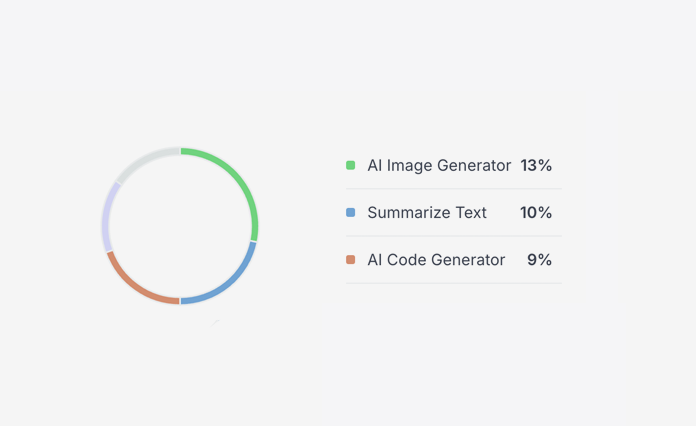Image resolution: width=696 pixels, height=426 pixels.
Task: Click the divider line below AI Image Generator
Action: click(454, 188)
